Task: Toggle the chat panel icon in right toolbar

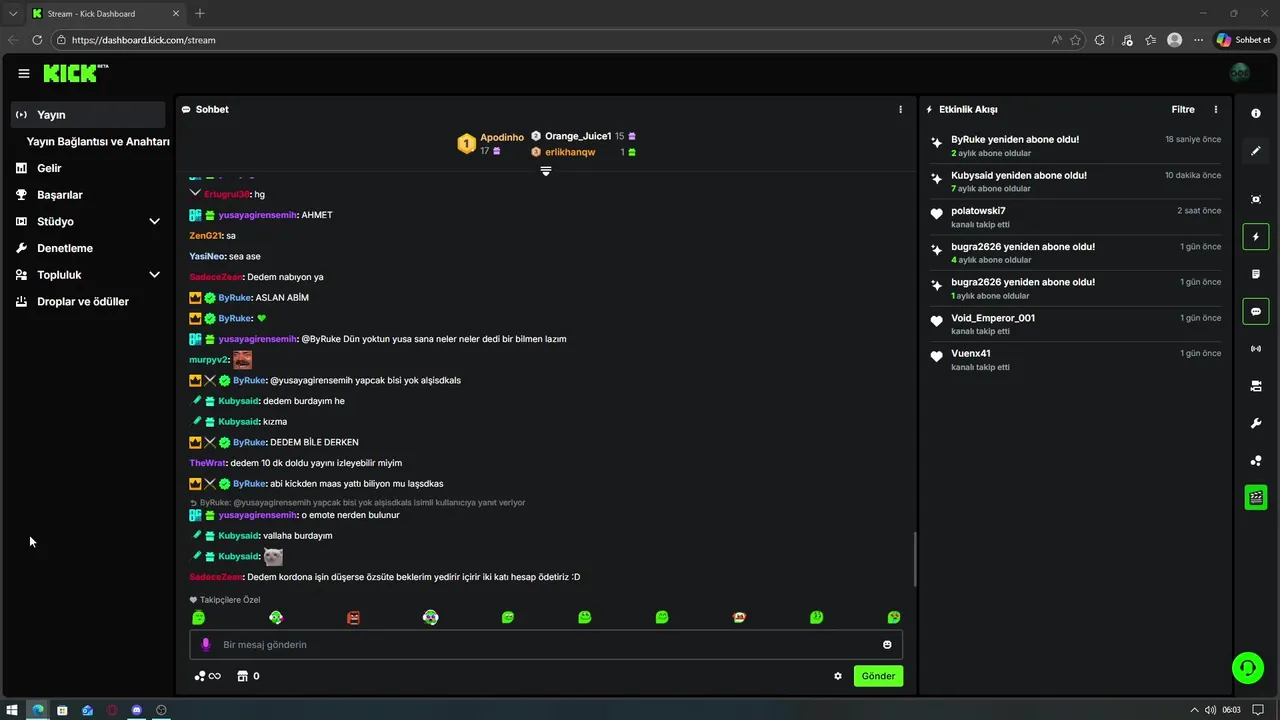Action: [x=1256, y=311]
